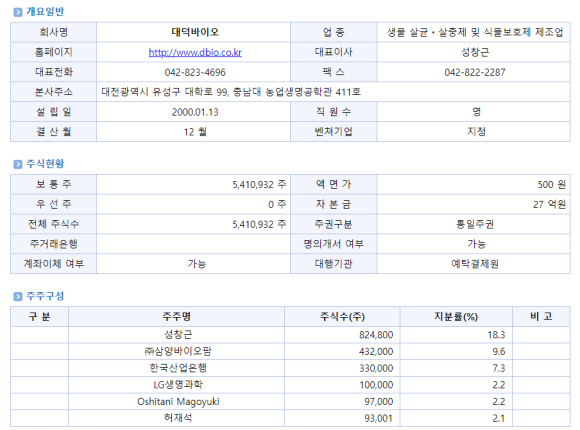Click the share count 330,000
Screen dimensions: 580x430
click(376, 368)
